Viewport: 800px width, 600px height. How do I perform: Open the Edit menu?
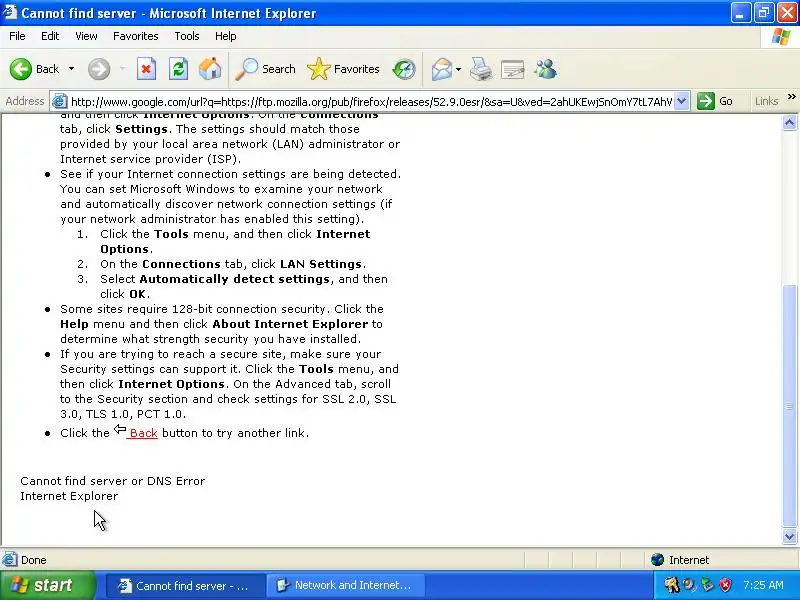point(50,36)
